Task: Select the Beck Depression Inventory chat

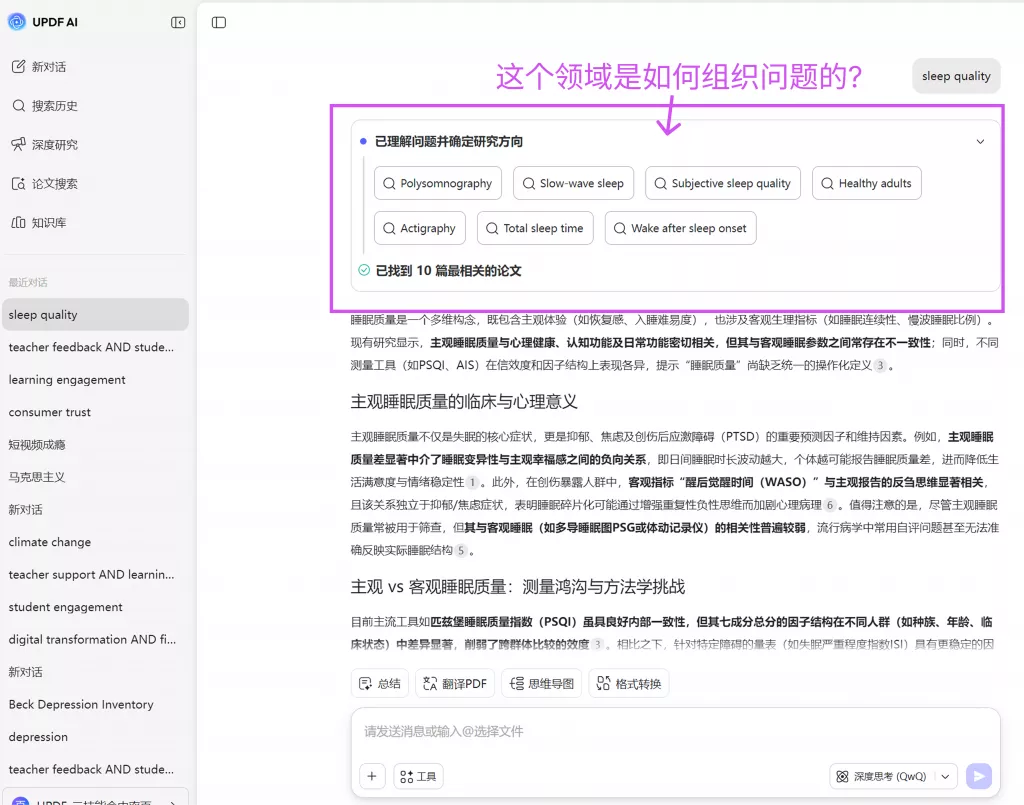Action: pos(81,704)
